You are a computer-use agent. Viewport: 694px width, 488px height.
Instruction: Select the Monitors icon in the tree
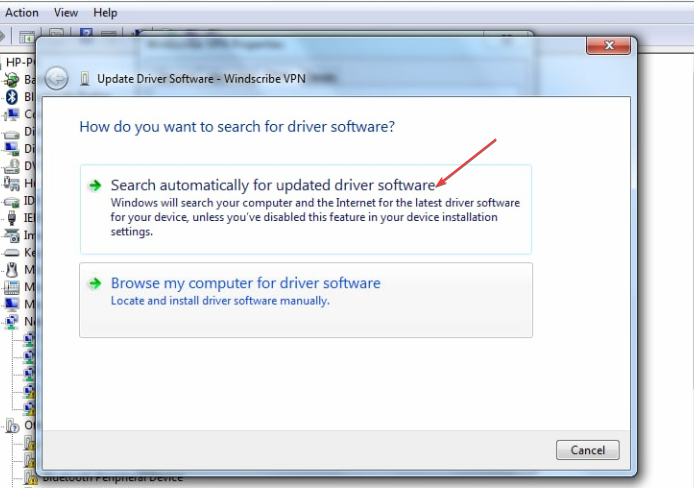11,304
